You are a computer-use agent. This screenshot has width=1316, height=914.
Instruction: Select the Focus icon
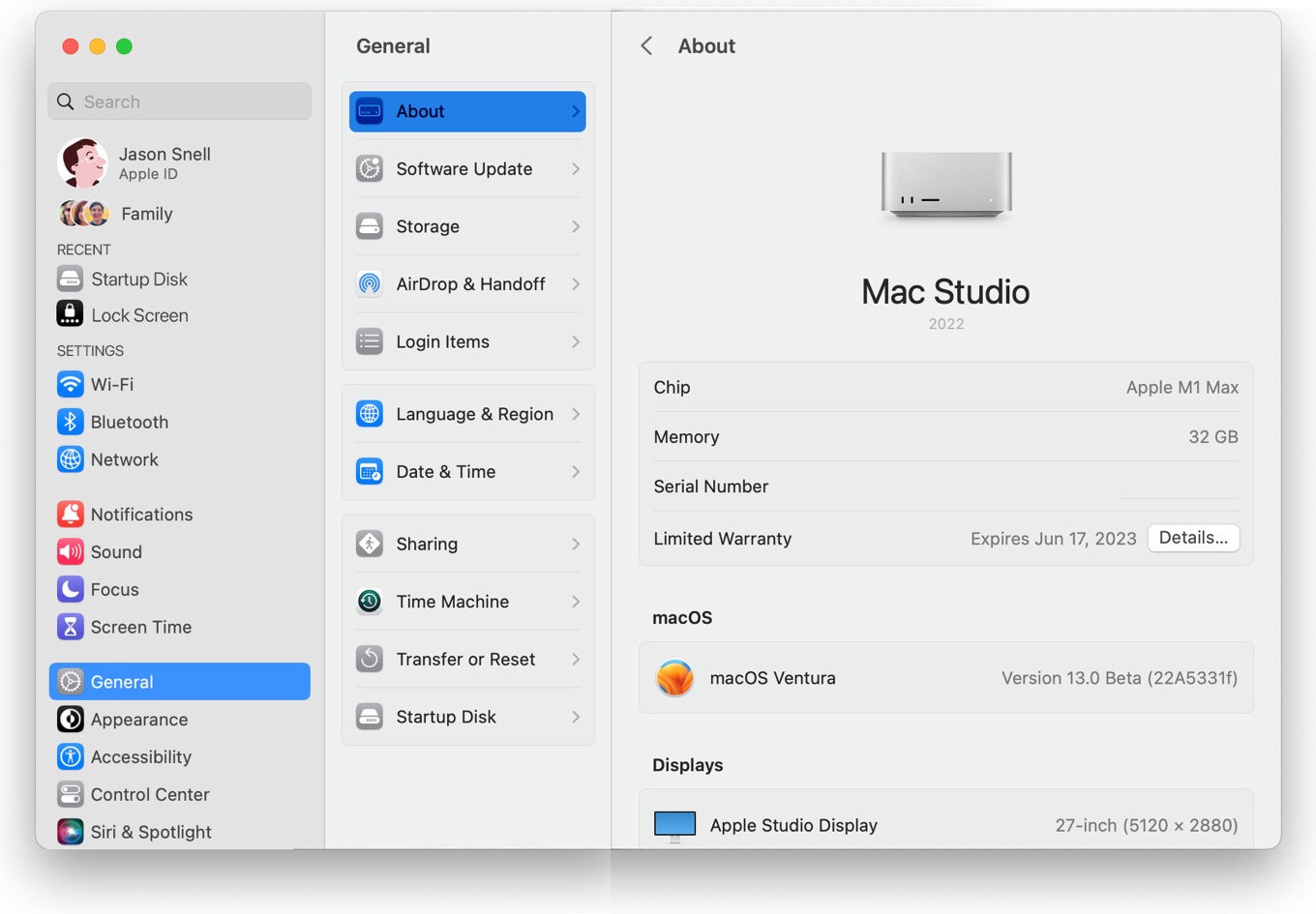tap(71, 589)
